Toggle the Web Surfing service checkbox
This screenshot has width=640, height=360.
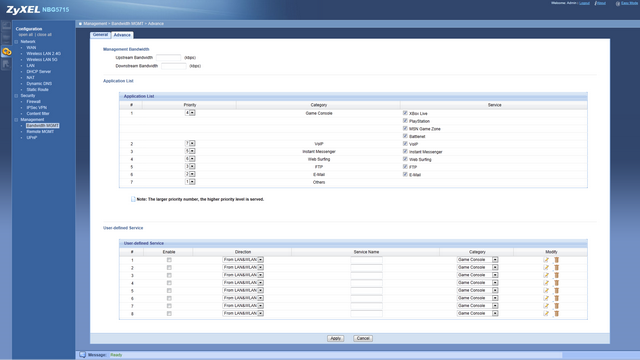point(405,159)
